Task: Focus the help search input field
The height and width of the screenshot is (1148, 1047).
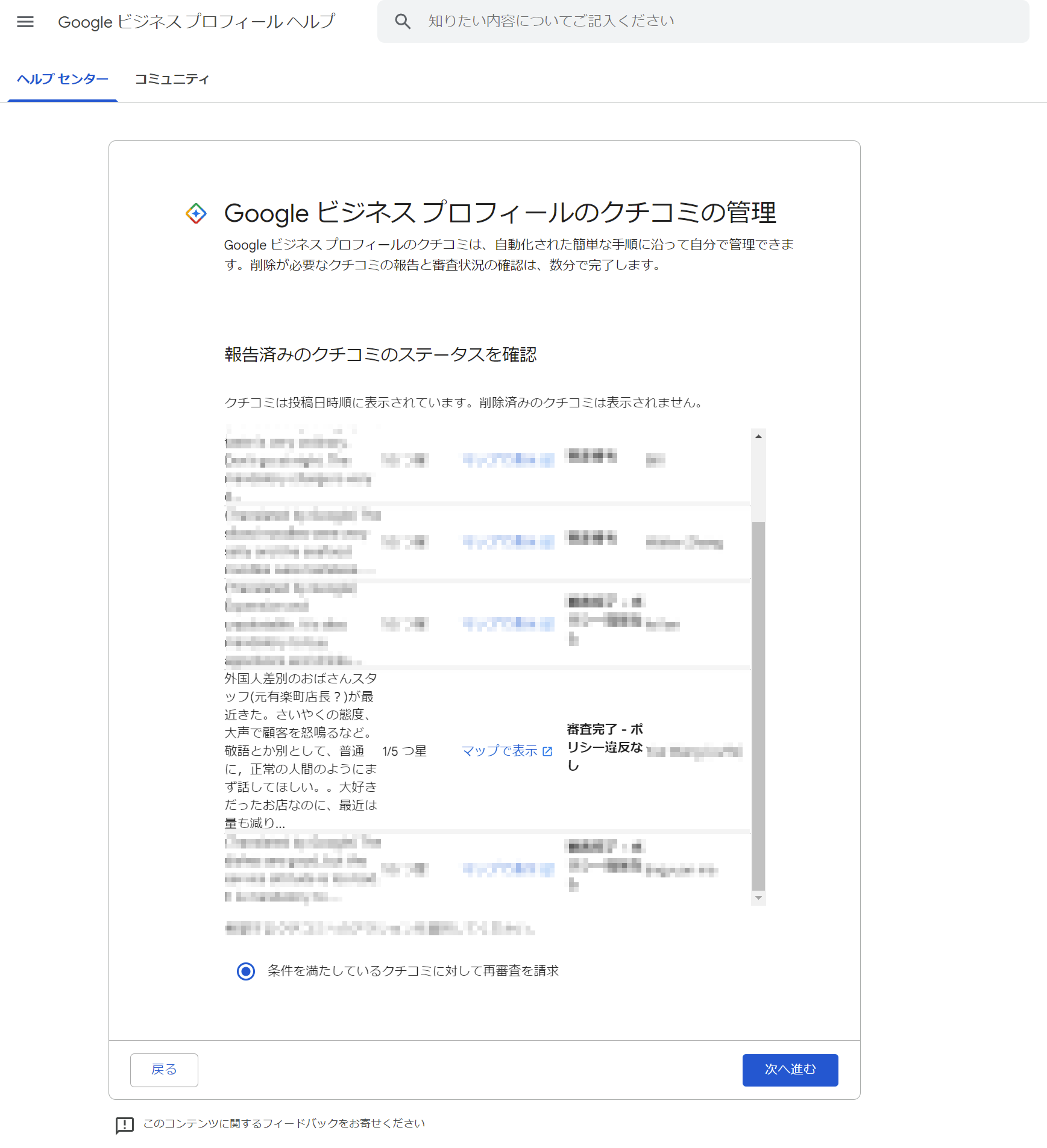Action: [x=723, y=22]
